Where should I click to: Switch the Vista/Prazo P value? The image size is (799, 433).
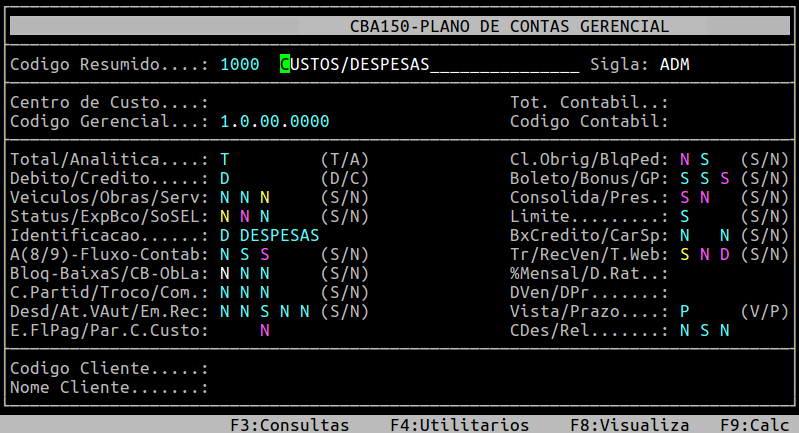pos(685,311)
